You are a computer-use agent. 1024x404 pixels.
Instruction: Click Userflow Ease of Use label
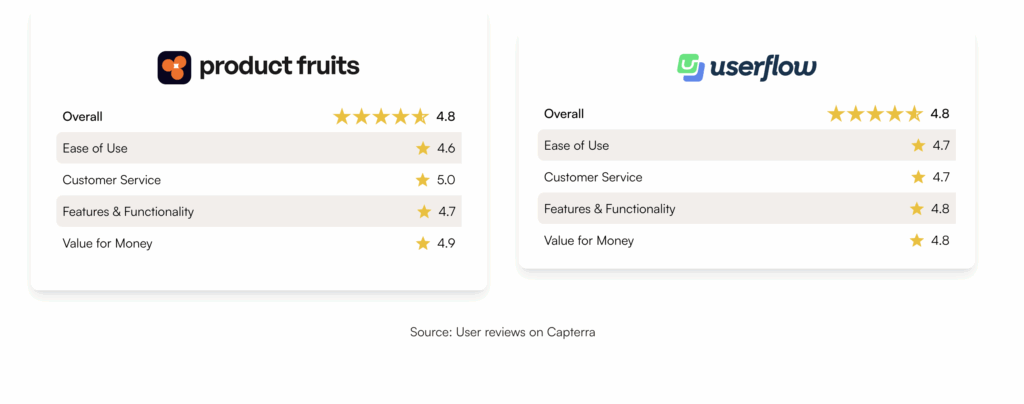click(576, 145)
